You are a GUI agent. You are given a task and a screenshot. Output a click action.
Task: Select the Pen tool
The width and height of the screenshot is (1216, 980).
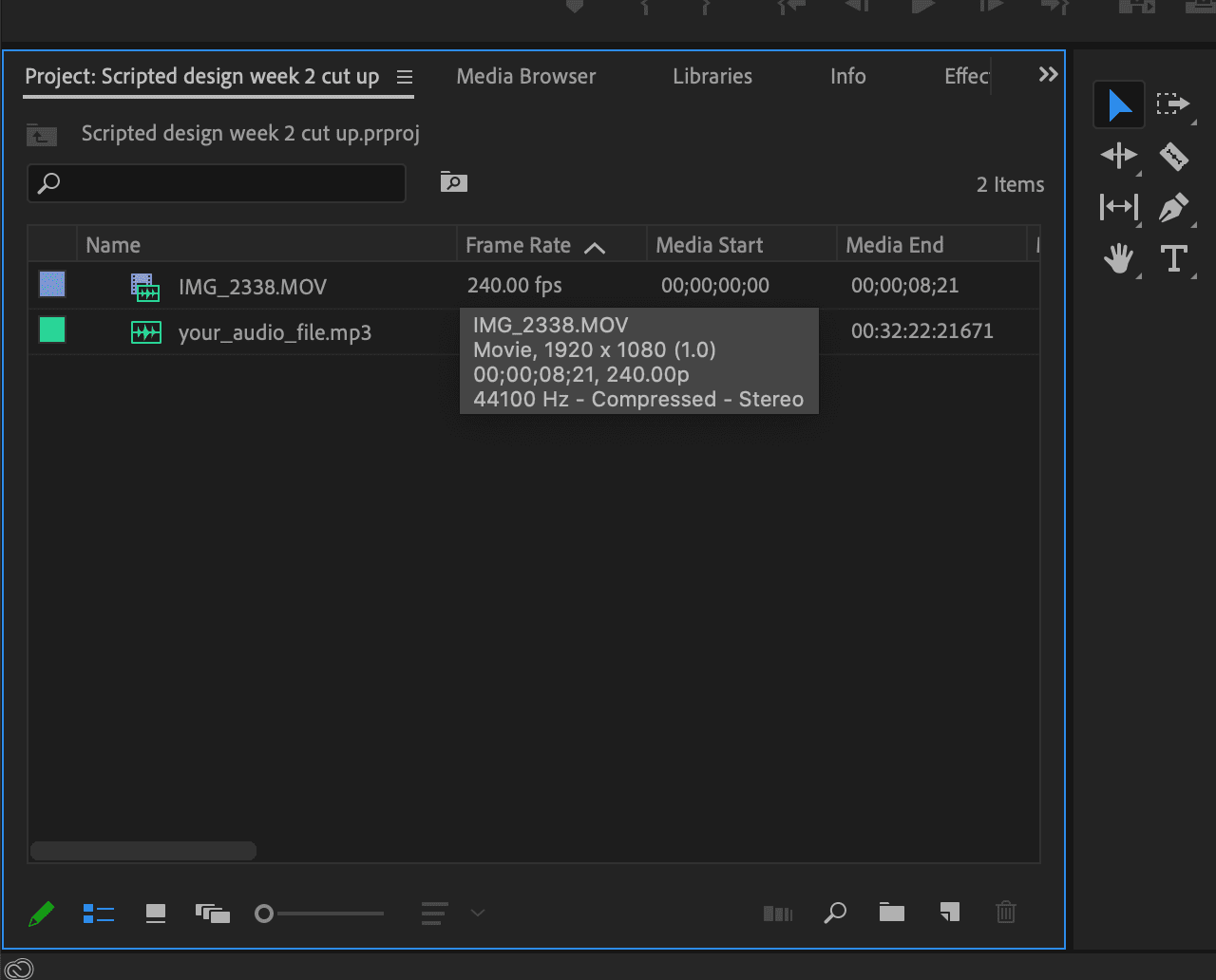(1174, 207)
